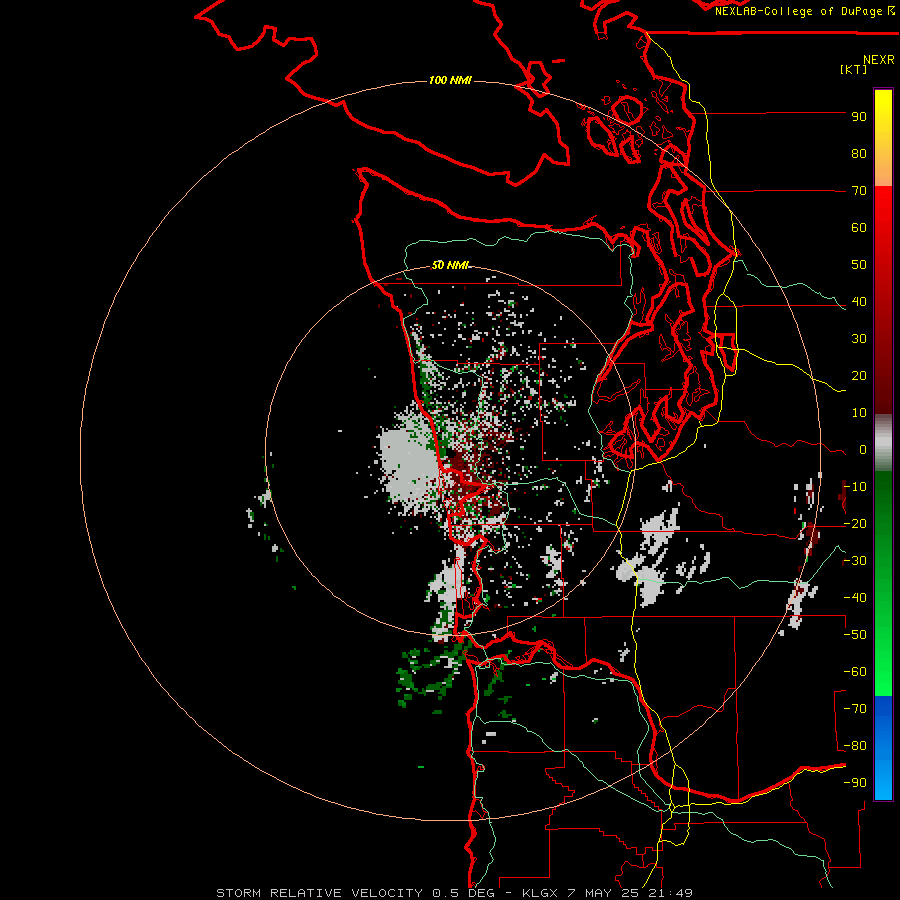Click the 0 knot scale label

(863, 449)
